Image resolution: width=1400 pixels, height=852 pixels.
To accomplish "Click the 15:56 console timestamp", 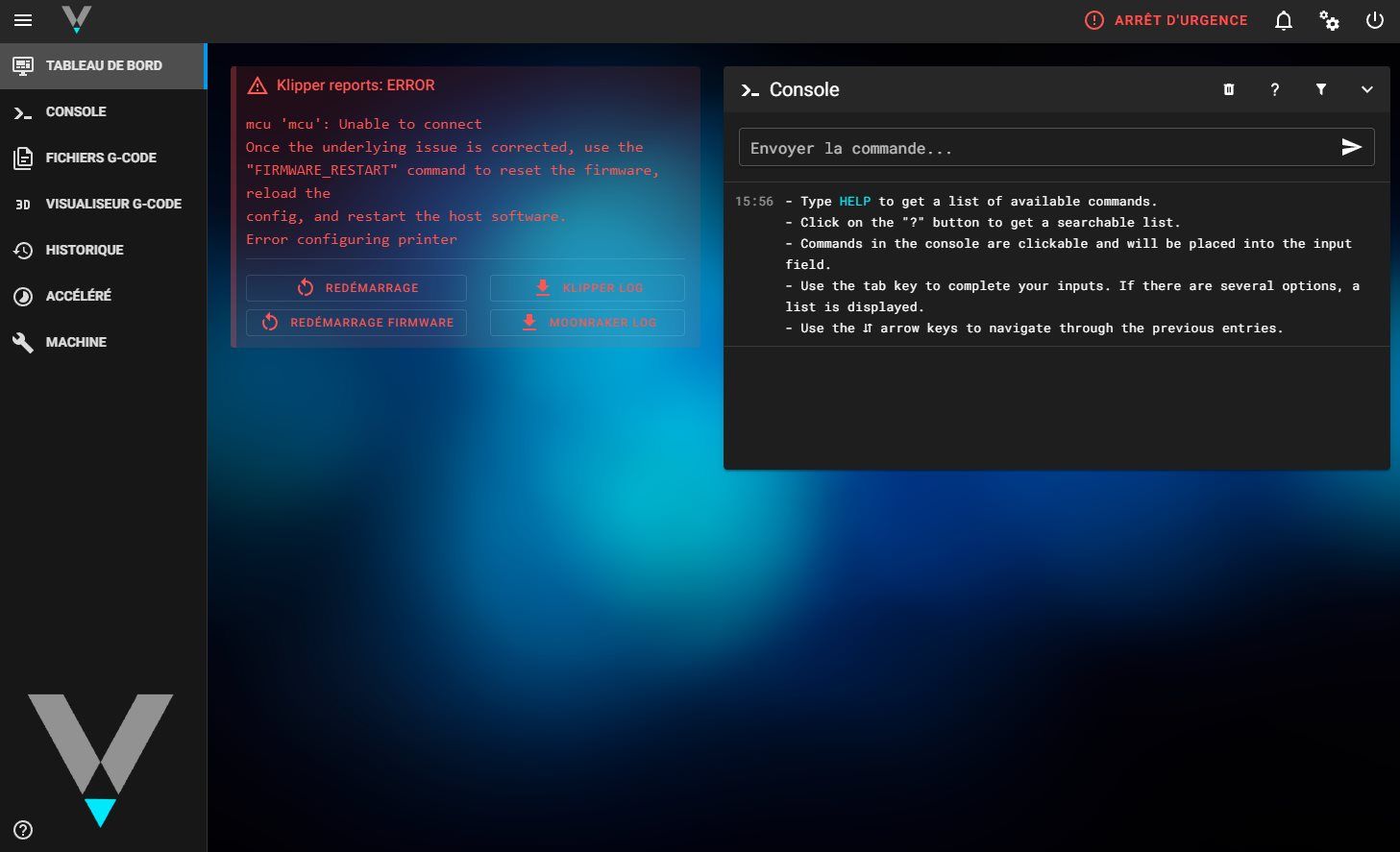I will [x=754, y=202].
